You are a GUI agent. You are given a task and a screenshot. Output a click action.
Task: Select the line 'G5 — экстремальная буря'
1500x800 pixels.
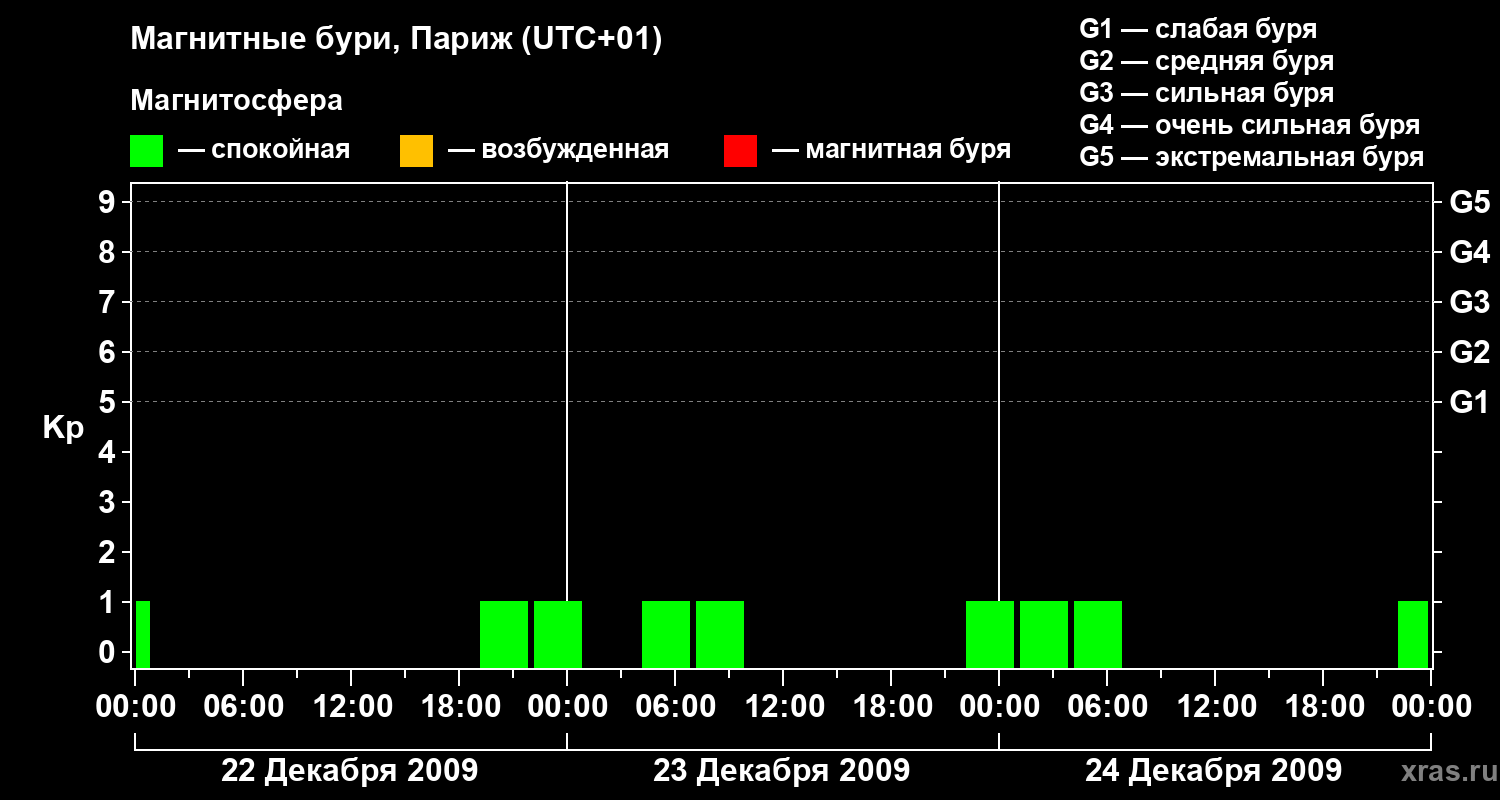coord(1252,157)
